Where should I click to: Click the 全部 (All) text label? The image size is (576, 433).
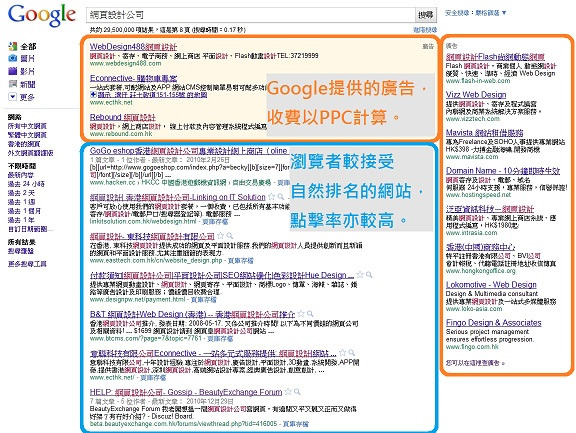(x=28, y=46)
